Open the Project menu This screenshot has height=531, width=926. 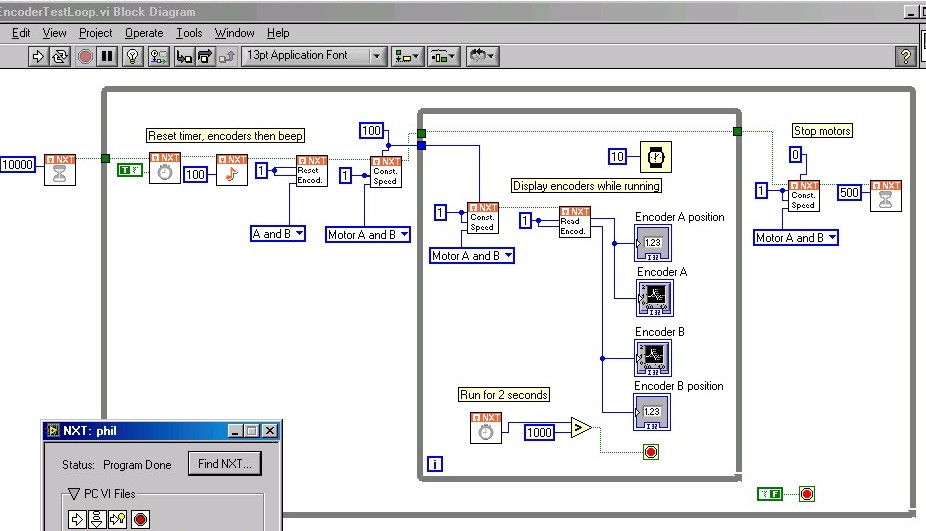[95, 33]
